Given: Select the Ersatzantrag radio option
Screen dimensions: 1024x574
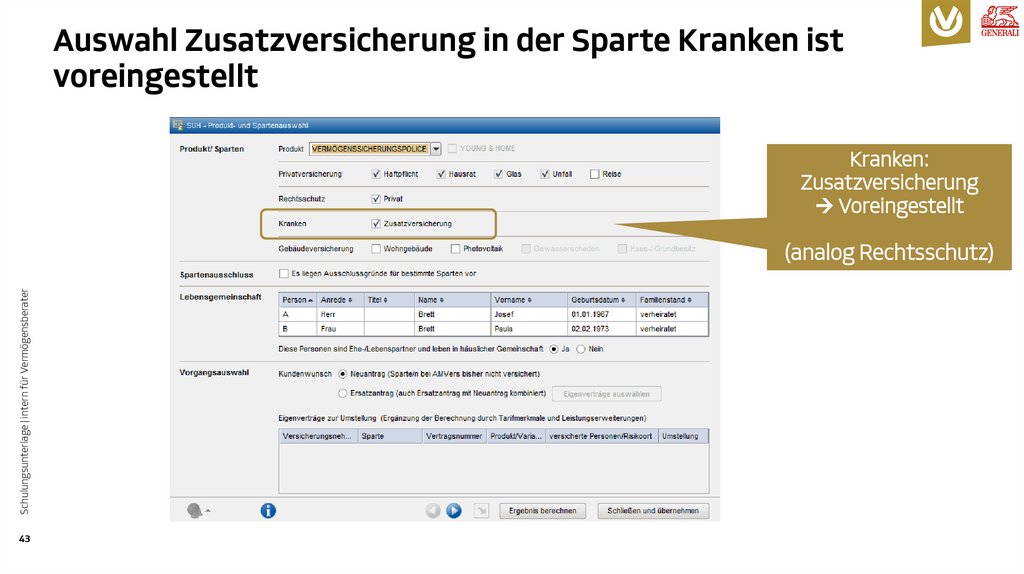Looking at the screenshot, I should coord(342,394).
